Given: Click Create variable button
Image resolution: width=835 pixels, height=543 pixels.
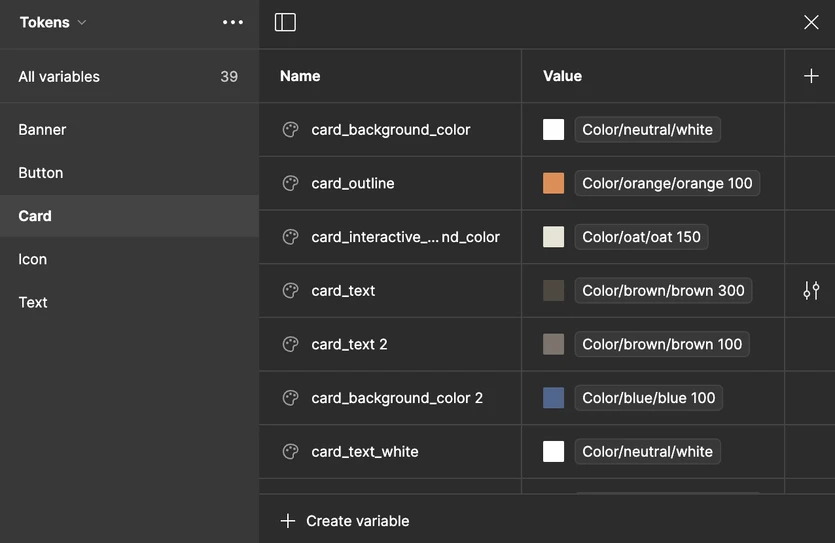Looking at the screenshot, I should (x=345, y=521).
